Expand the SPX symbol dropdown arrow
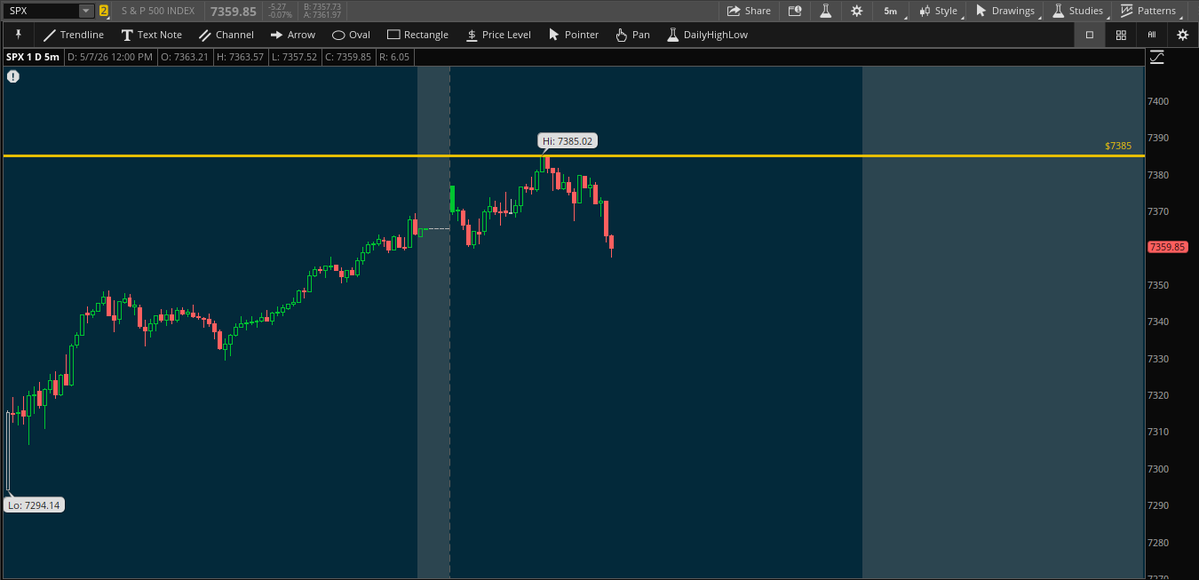Viewport: 1199px width, 580px height. pos(86,11)
